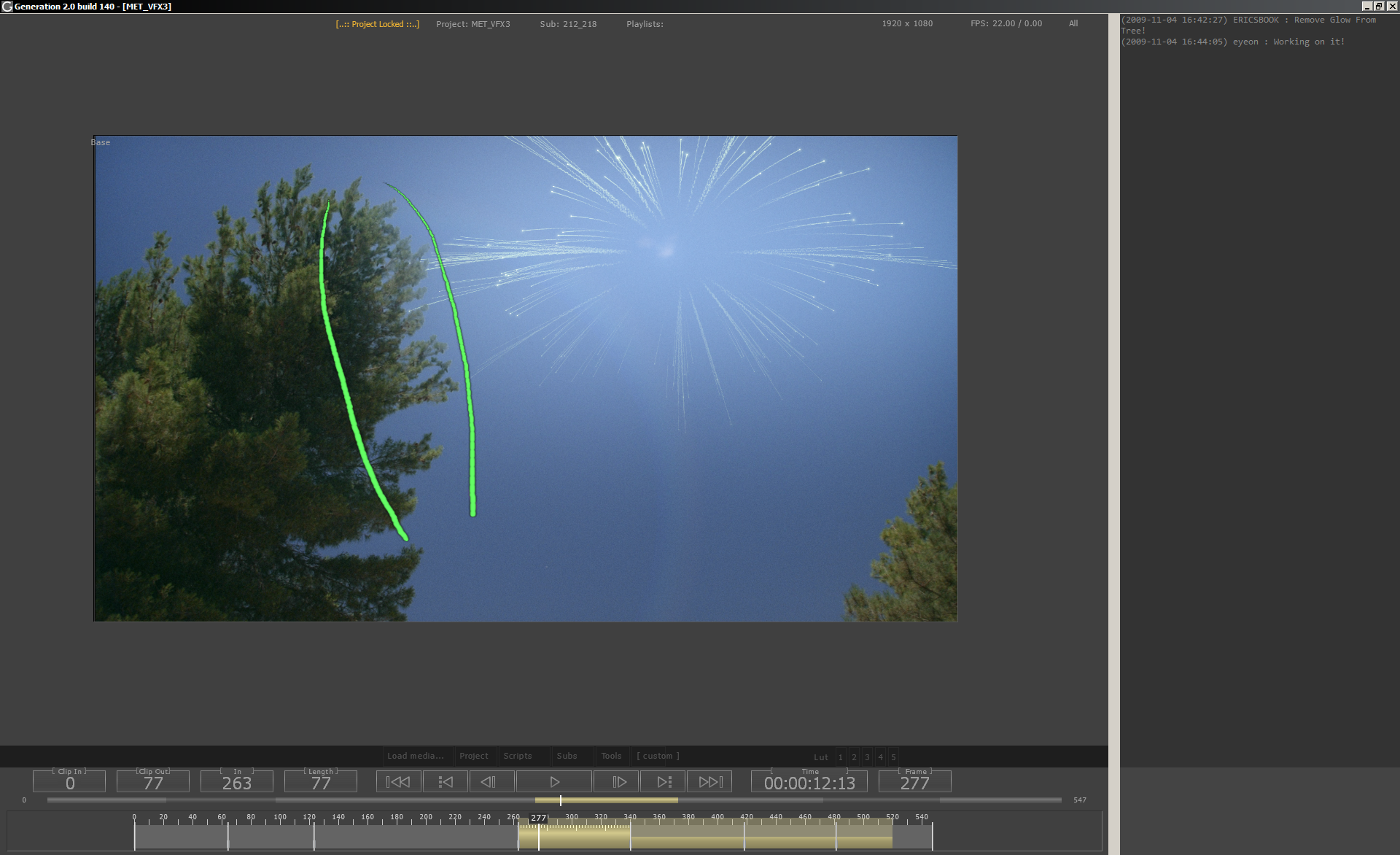Open the Subs menu
This screenshot has width=1400, height=855.
567,756
